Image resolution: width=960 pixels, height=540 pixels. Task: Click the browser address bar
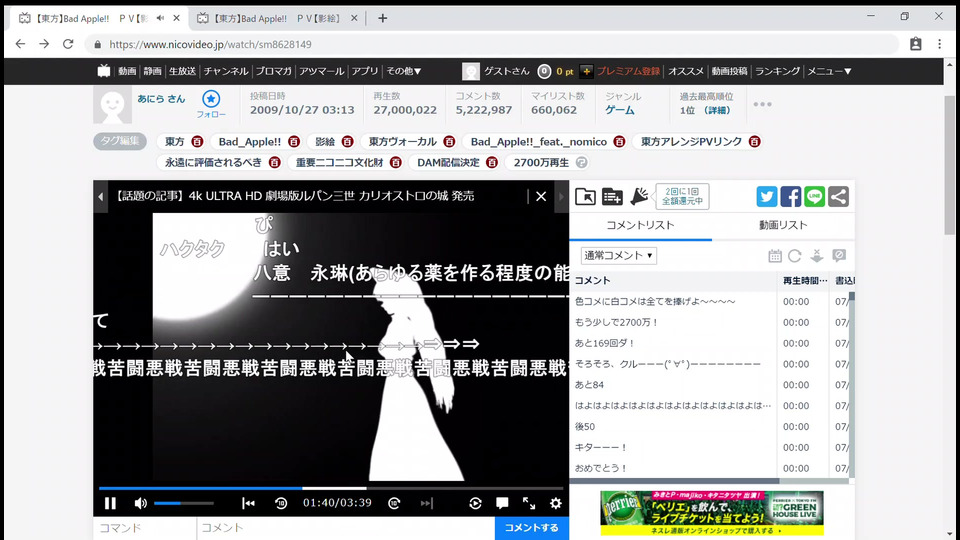(x=490, y=44)
